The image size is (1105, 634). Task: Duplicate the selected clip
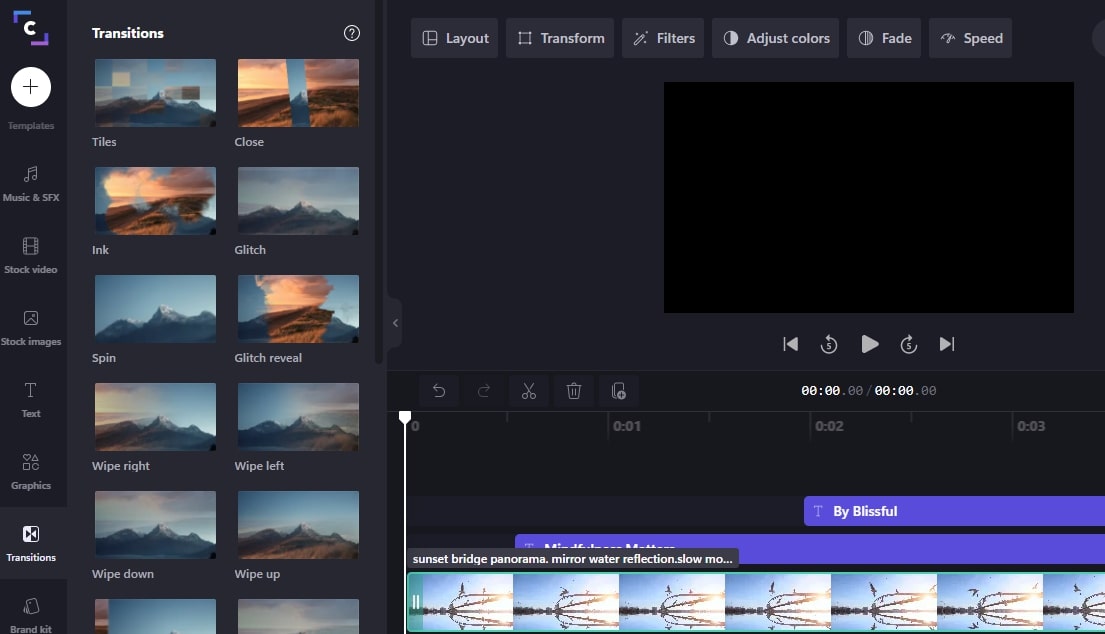pos(619,390)
